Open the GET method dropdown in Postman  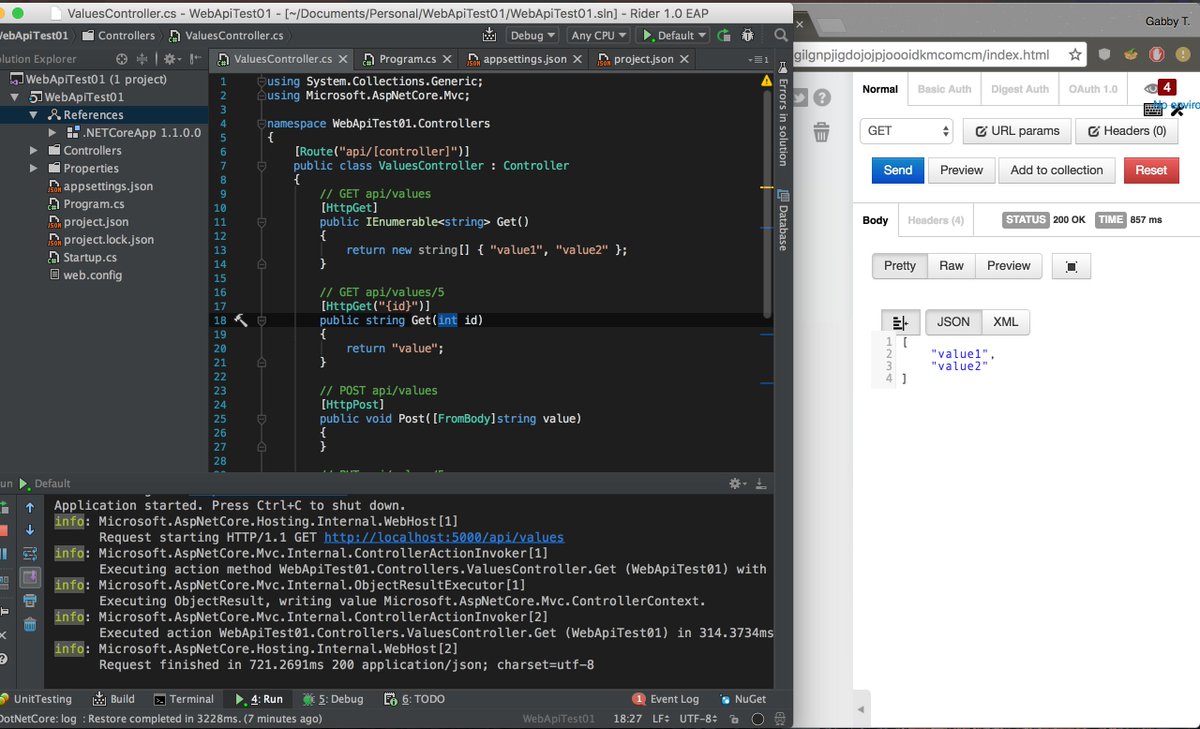point(907,131)
